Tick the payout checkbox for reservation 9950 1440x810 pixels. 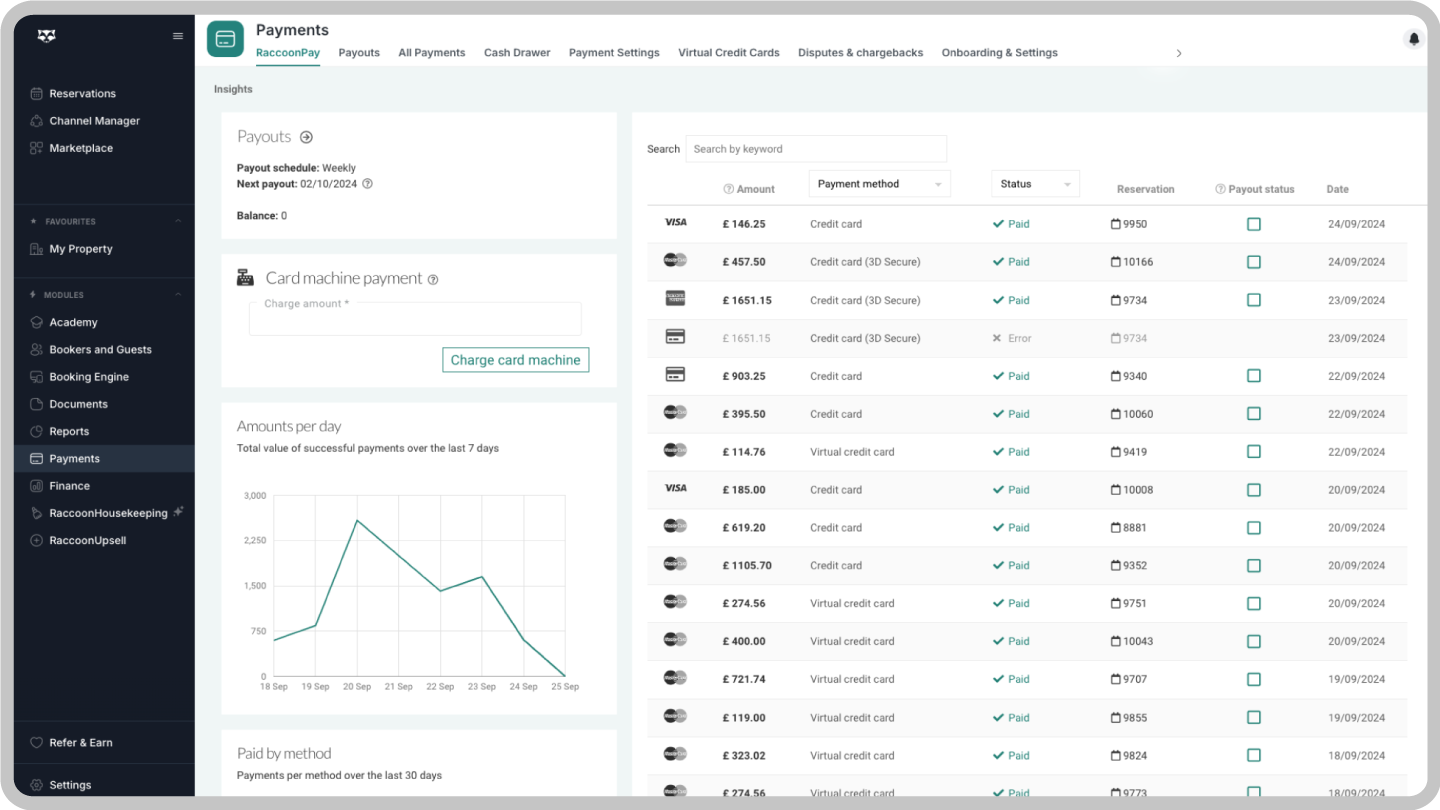click(x=1254, y=224)
